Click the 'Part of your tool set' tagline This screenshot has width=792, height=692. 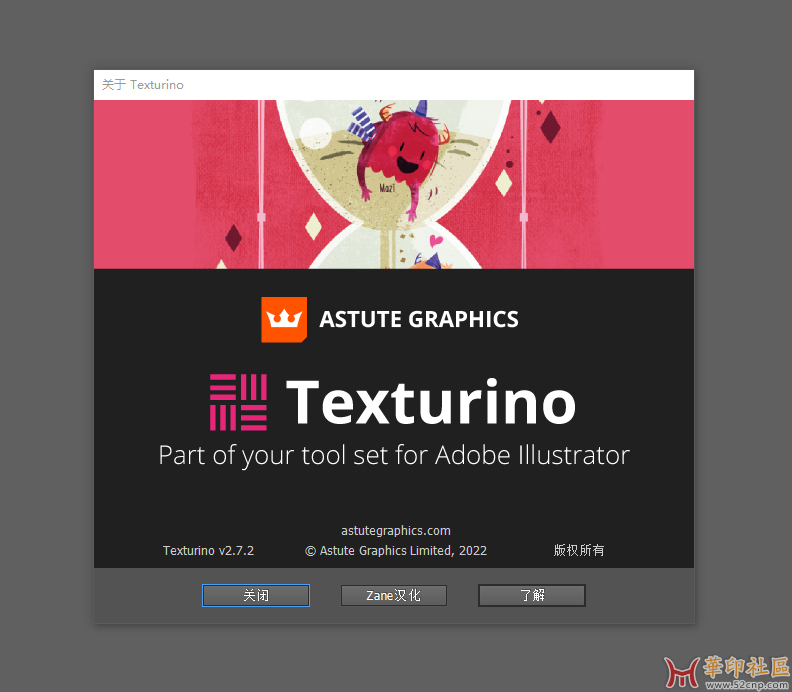[394, 456]
